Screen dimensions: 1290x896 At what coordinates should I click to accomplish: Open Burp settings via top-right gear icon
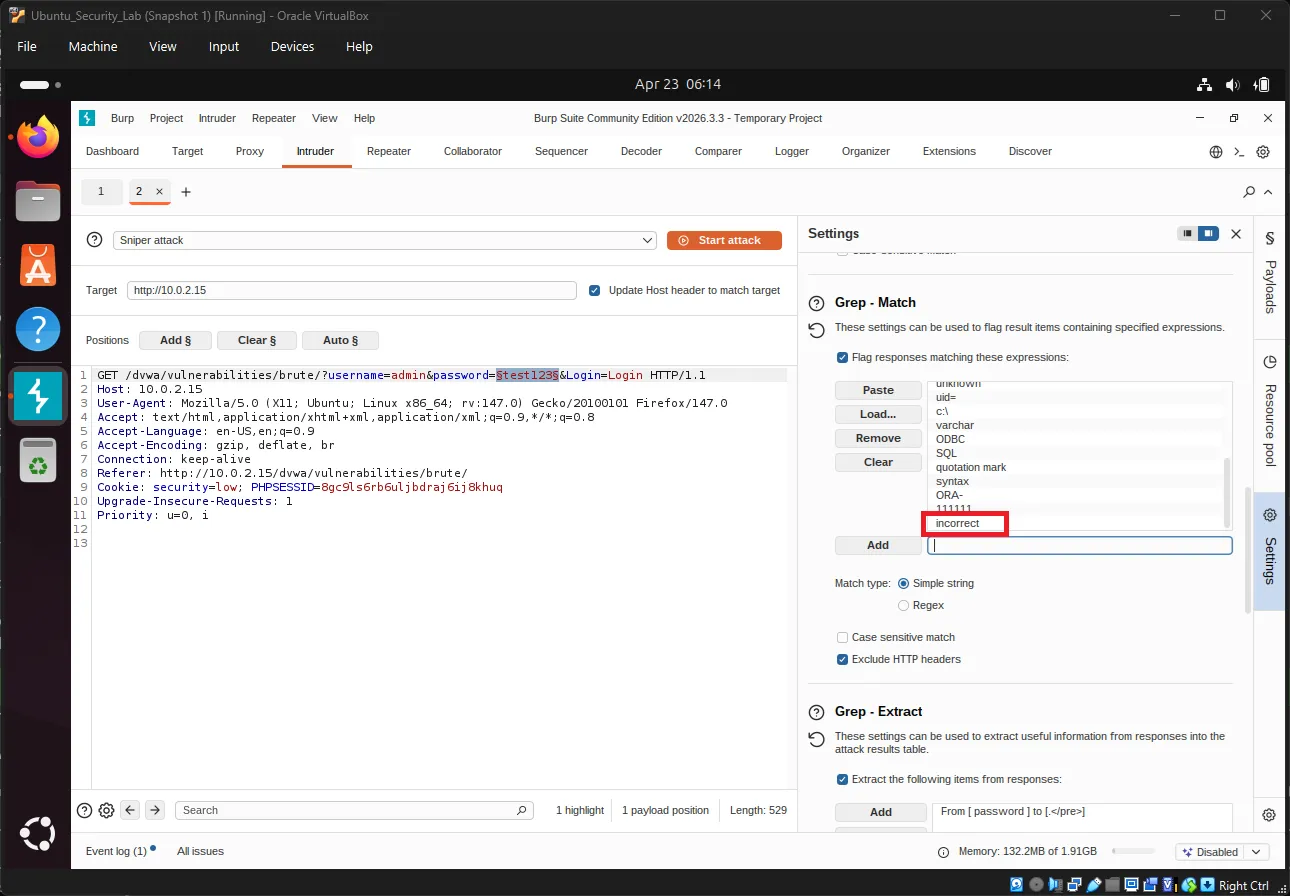tap(1262, 151)
